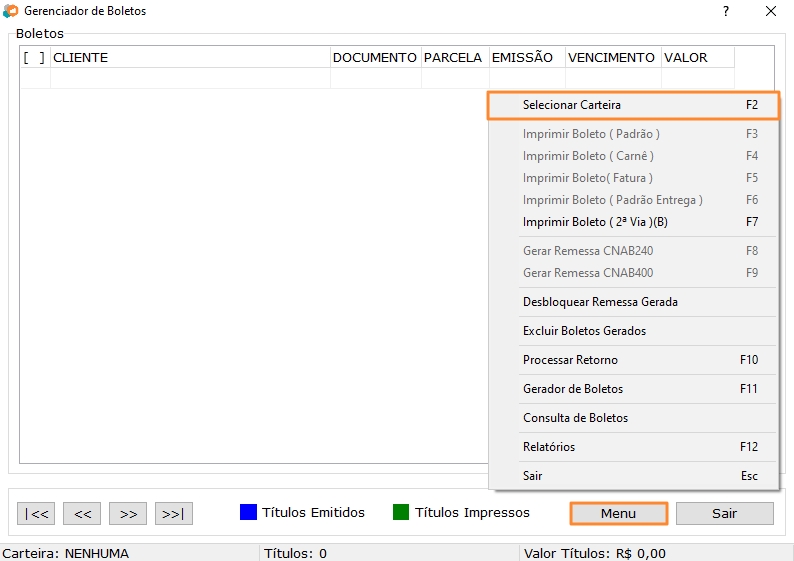The height and width of the screenshot is (561, 794).
Task: Go to first record with |<< button
Action: [36, 514]
